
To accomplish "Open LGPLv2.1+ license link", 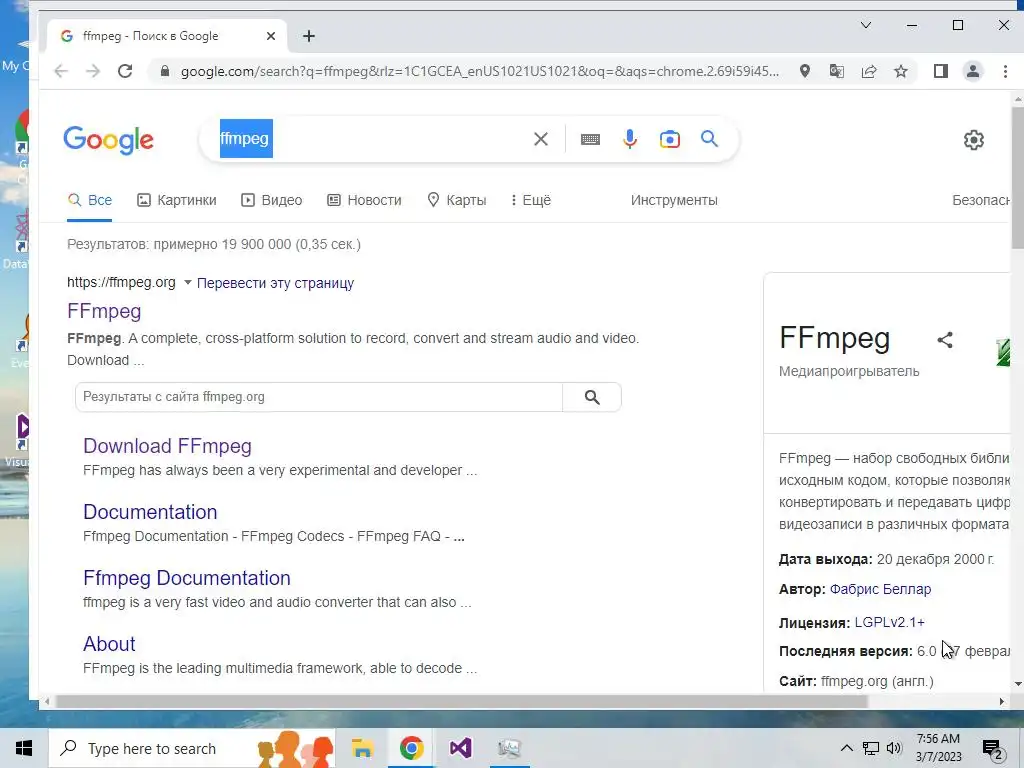I will tap(889, 622).
